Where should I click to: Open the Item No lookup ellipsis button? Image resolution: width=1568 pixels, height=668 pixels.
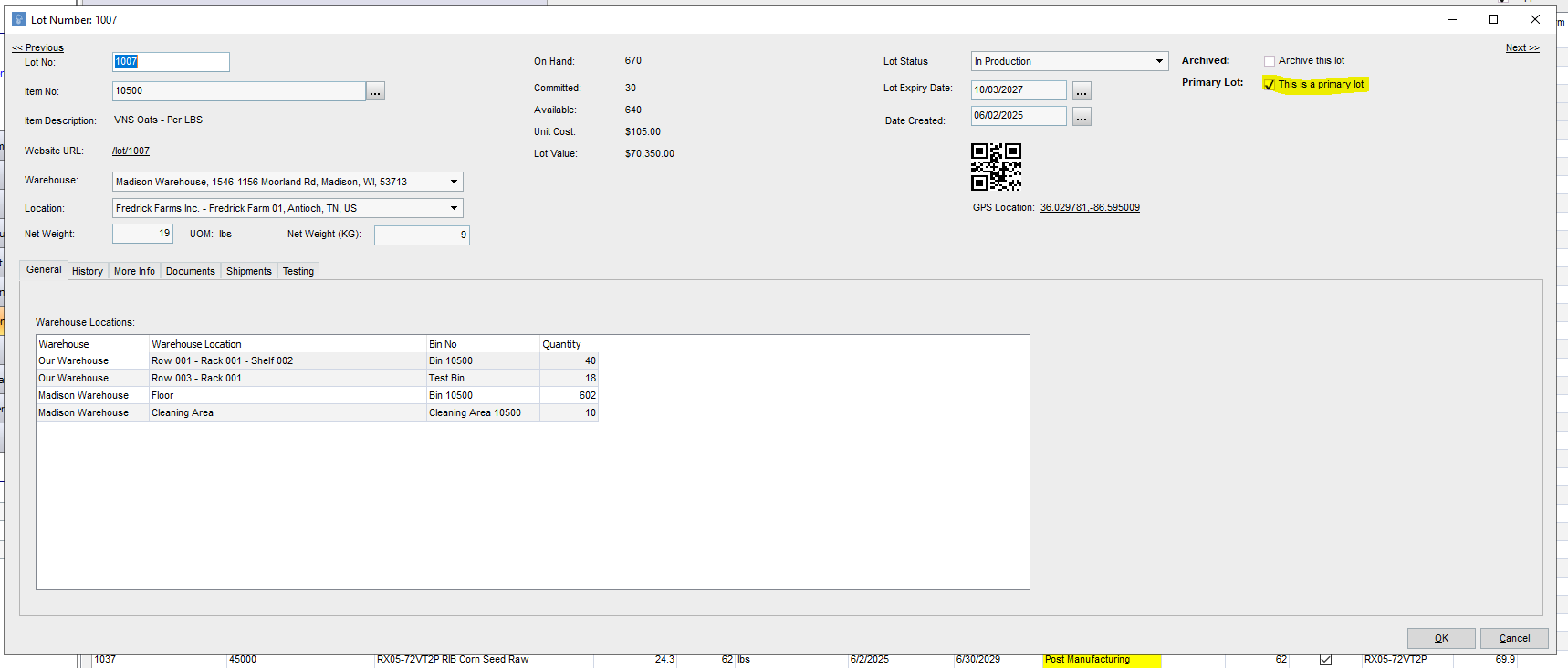coord(375,91)
